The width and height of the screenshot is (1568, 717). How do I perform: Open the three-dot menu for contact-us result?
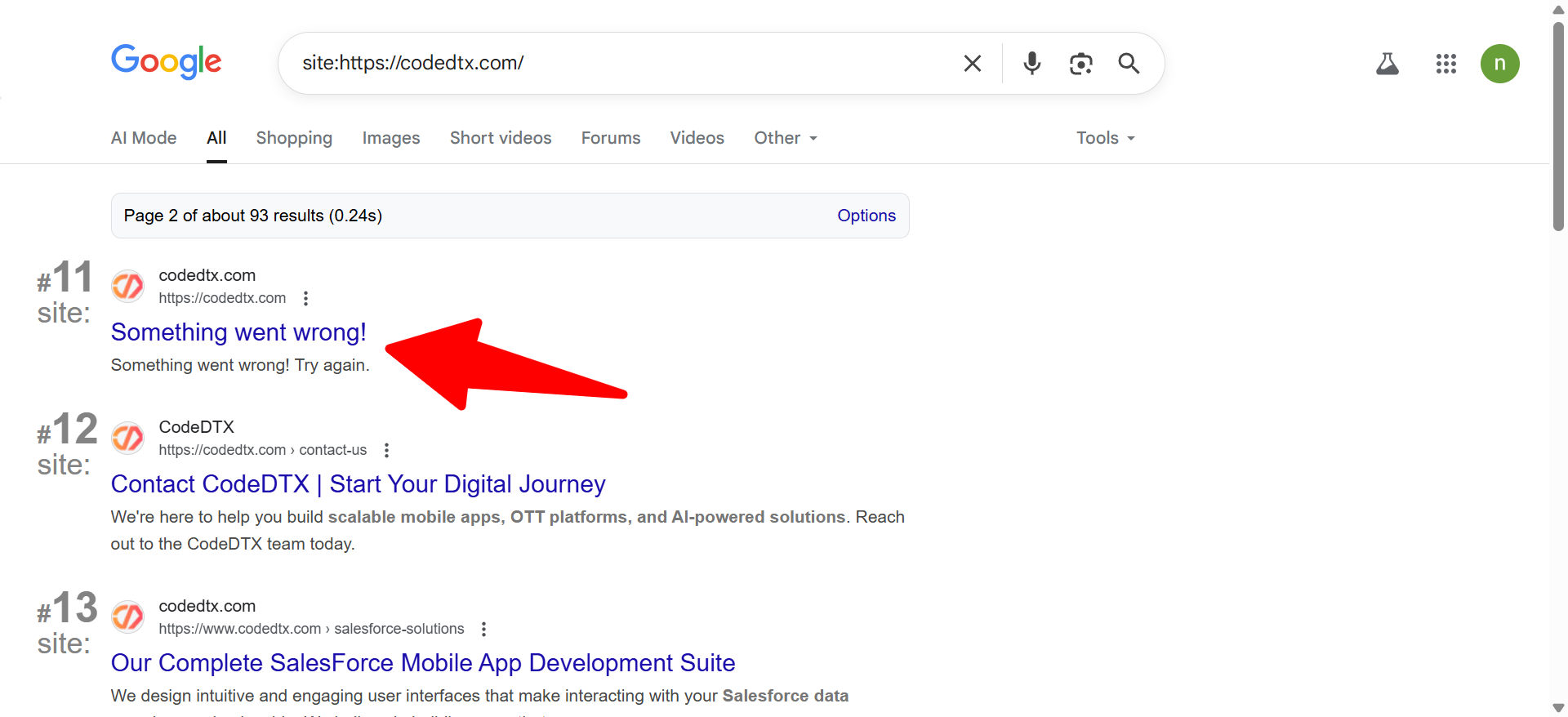pyautogui.click(x=387, y=451)
